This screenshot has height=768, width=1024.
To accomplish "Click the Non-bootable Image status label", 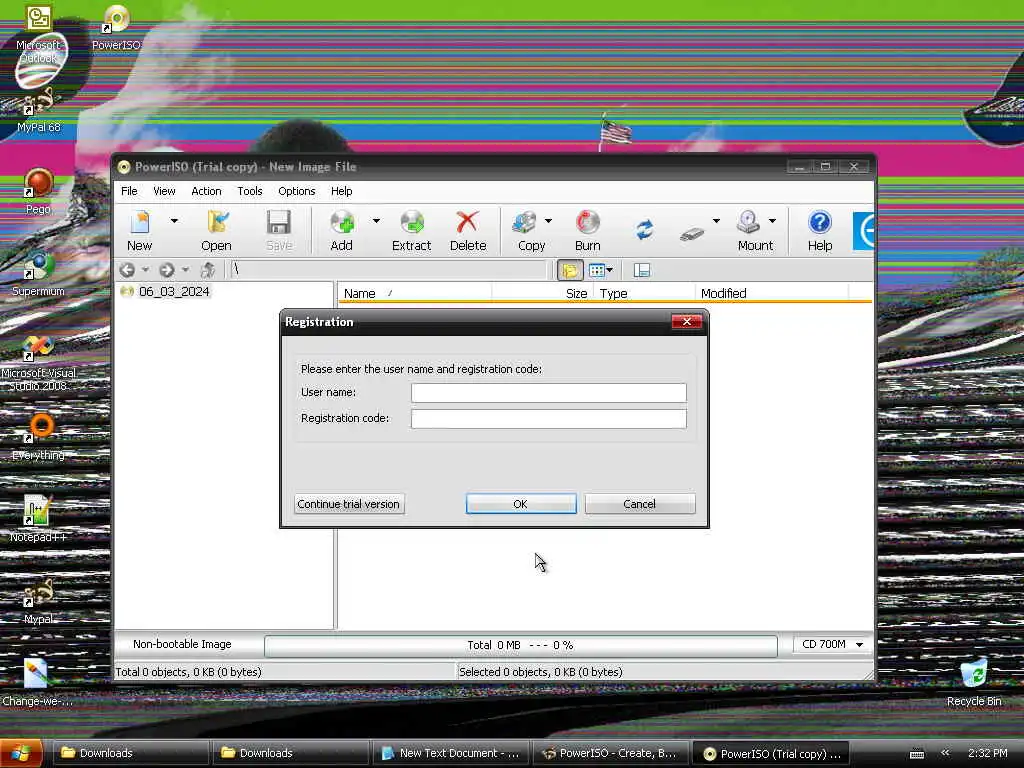I will click(182, 644).
